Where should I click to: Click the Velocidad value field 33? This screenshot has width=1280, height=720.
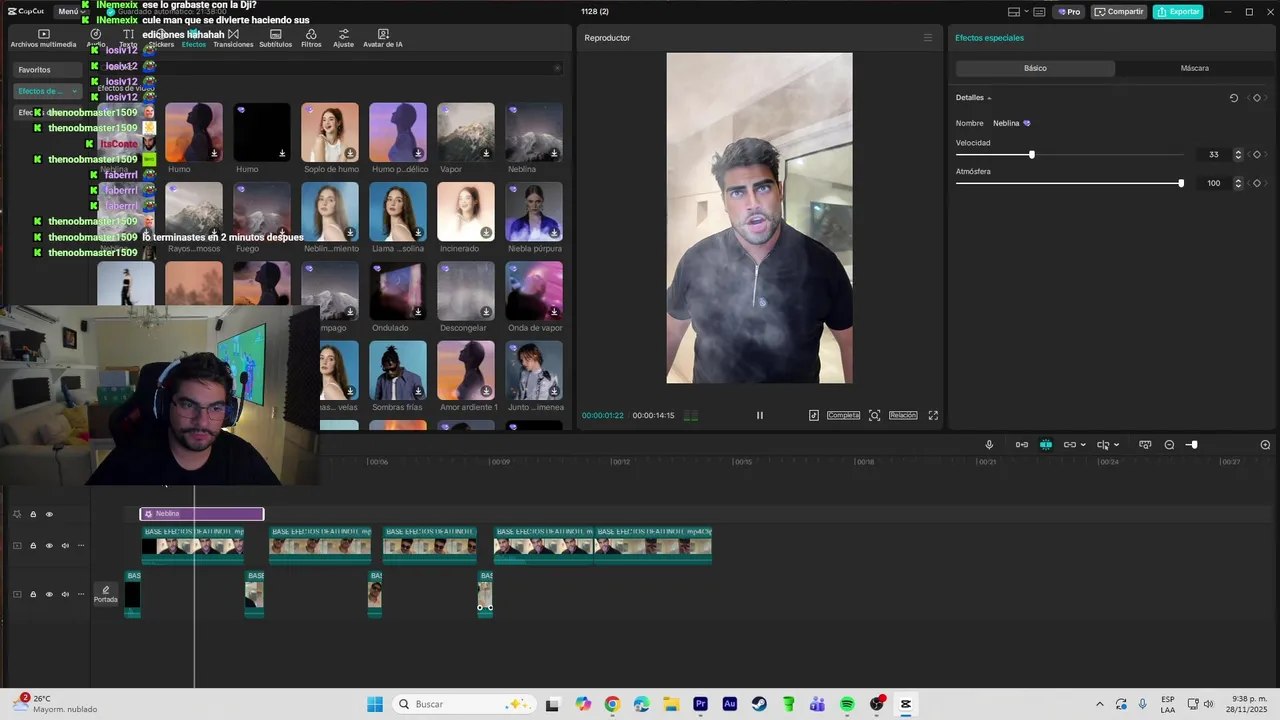click(x=1213, y=155)
